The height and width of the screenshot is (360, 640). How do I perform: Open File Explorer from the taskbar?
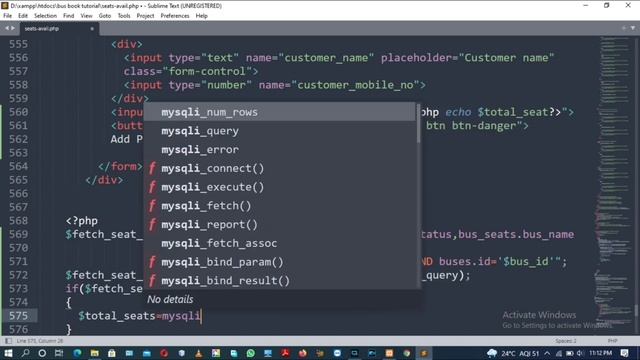[94, 353]
